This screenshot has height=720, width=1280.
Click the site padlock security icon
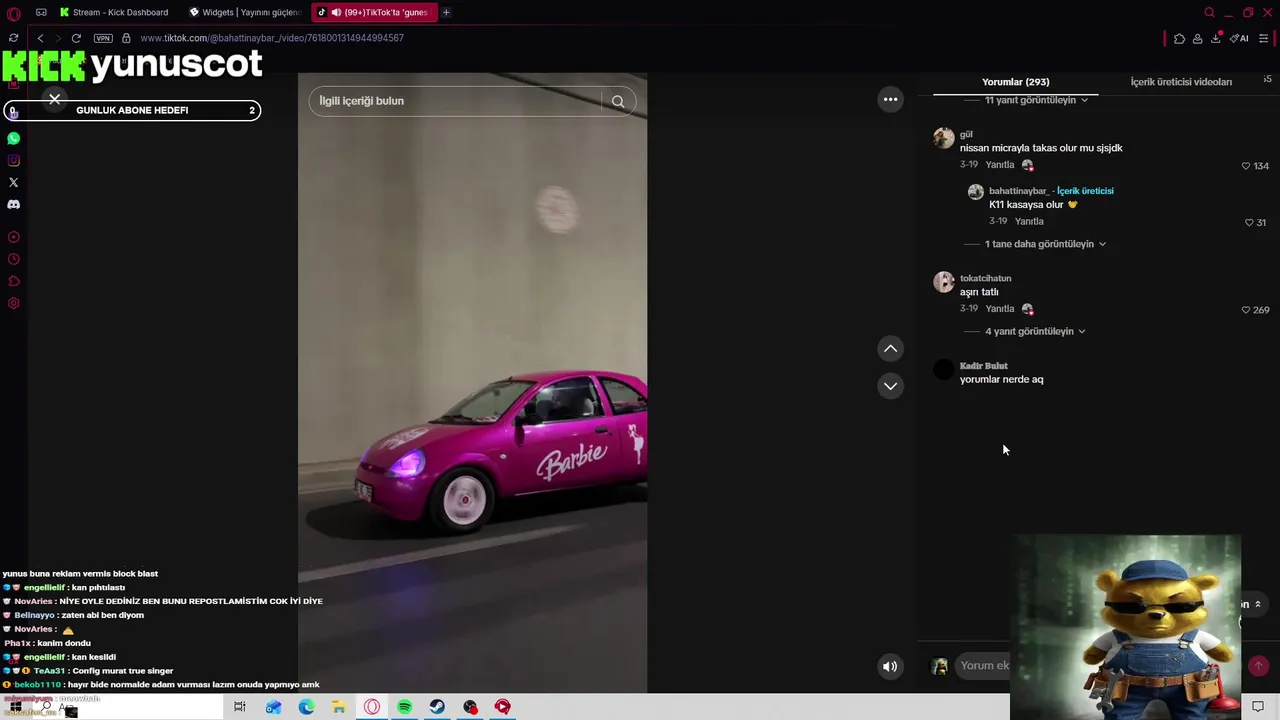[126, 38]
